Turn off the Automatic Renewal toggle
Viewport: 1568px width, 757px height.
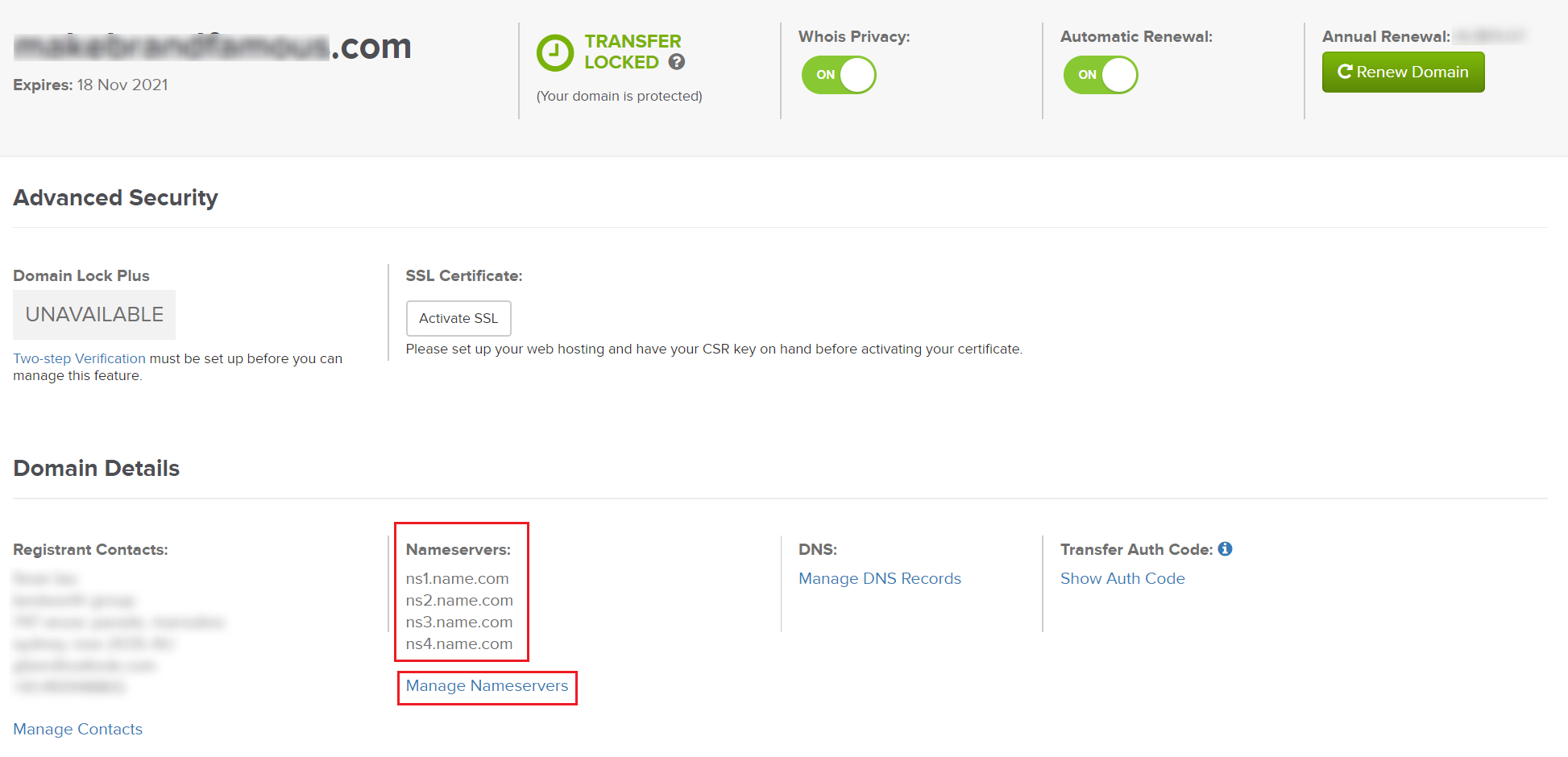1101,75
